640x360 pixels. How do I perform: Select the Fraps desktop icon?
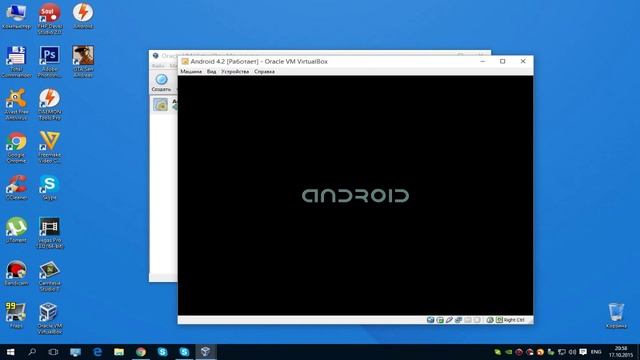click(x=16, y=316)
